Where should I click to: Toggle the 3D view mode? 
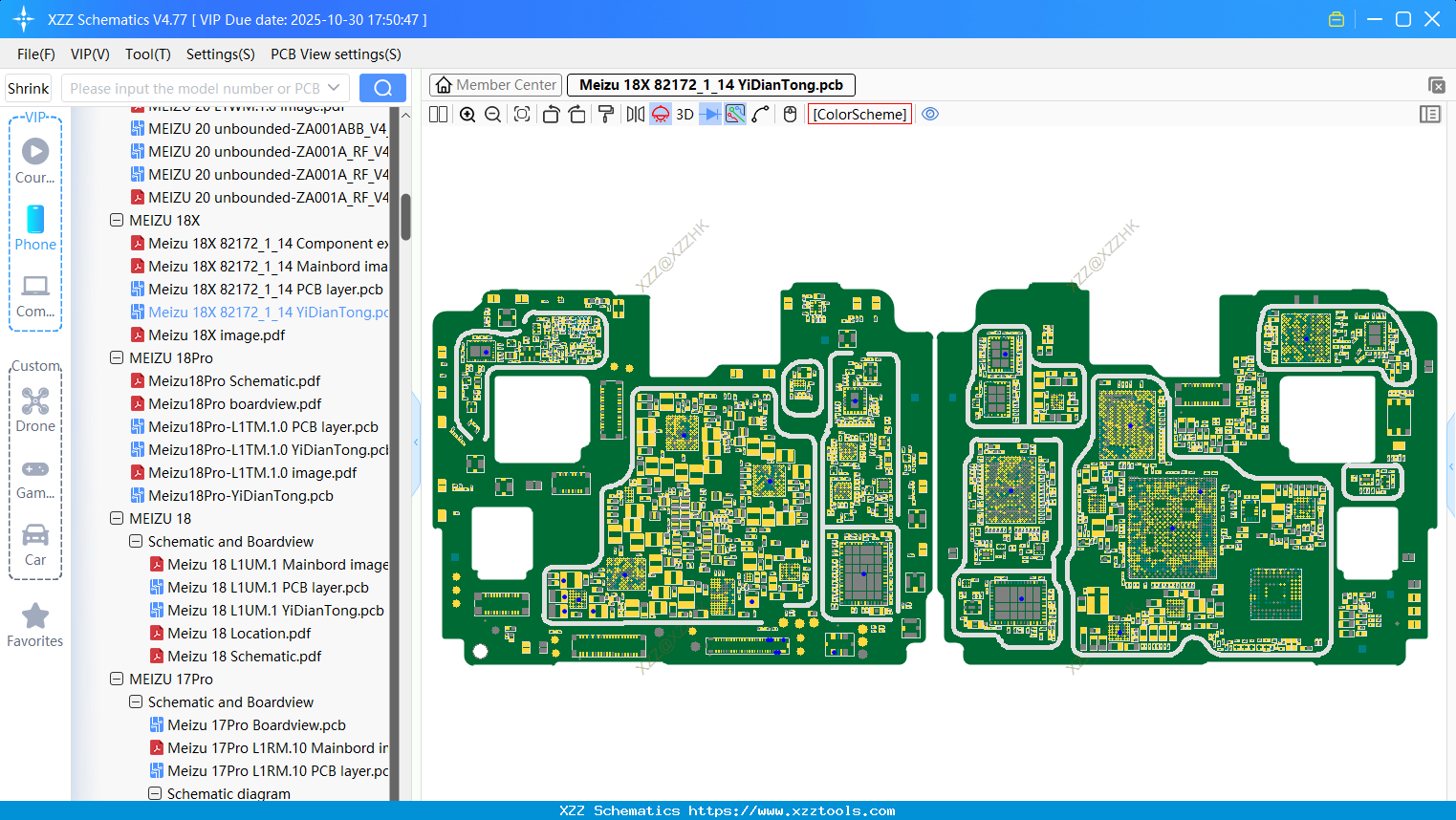click(x=685, y=115)
